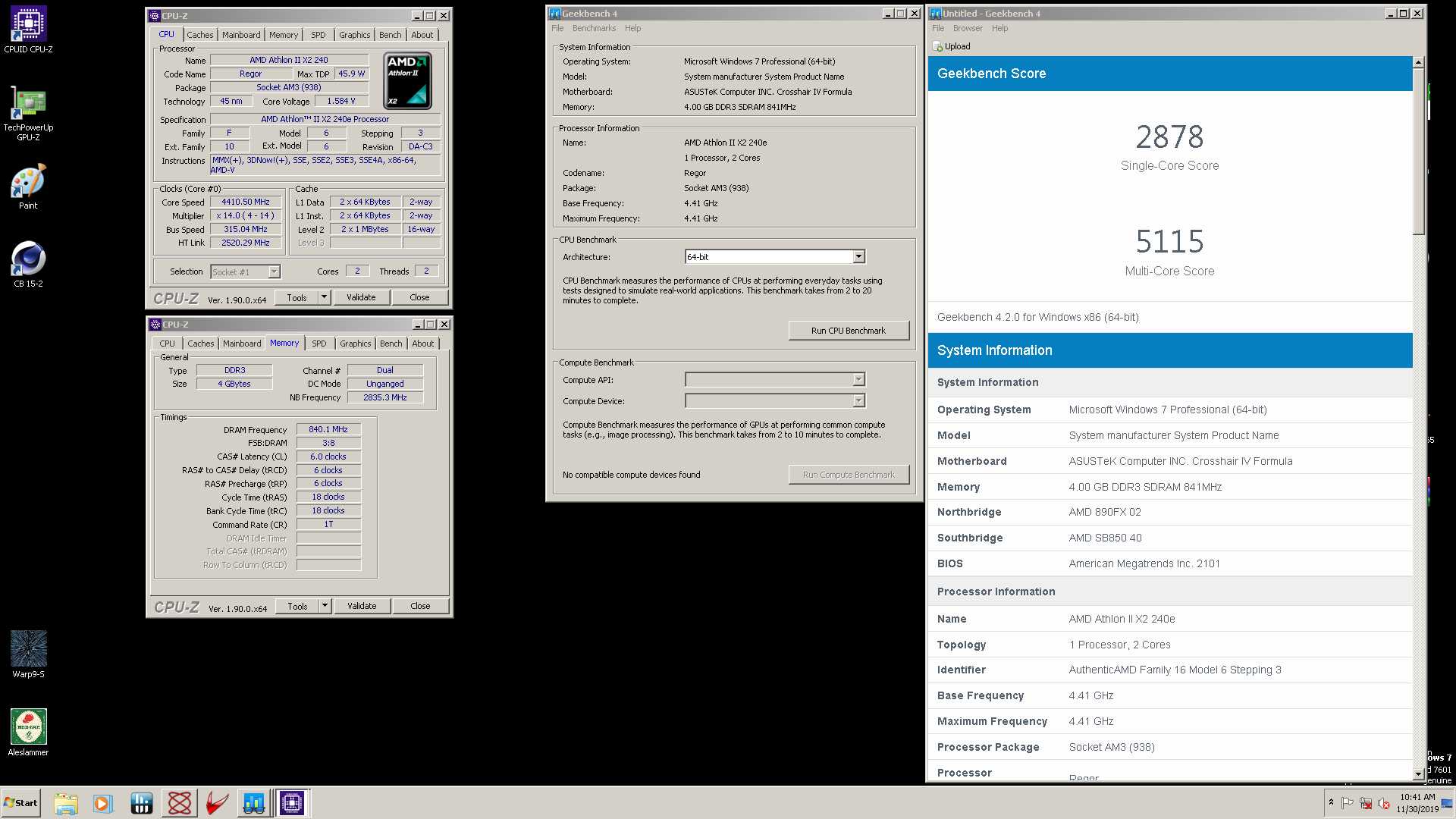The height and width of the screenshot is (819, 1456).
Task: Click the AMD Athlon II logo in CPU-Z
Action: (408, 80)
